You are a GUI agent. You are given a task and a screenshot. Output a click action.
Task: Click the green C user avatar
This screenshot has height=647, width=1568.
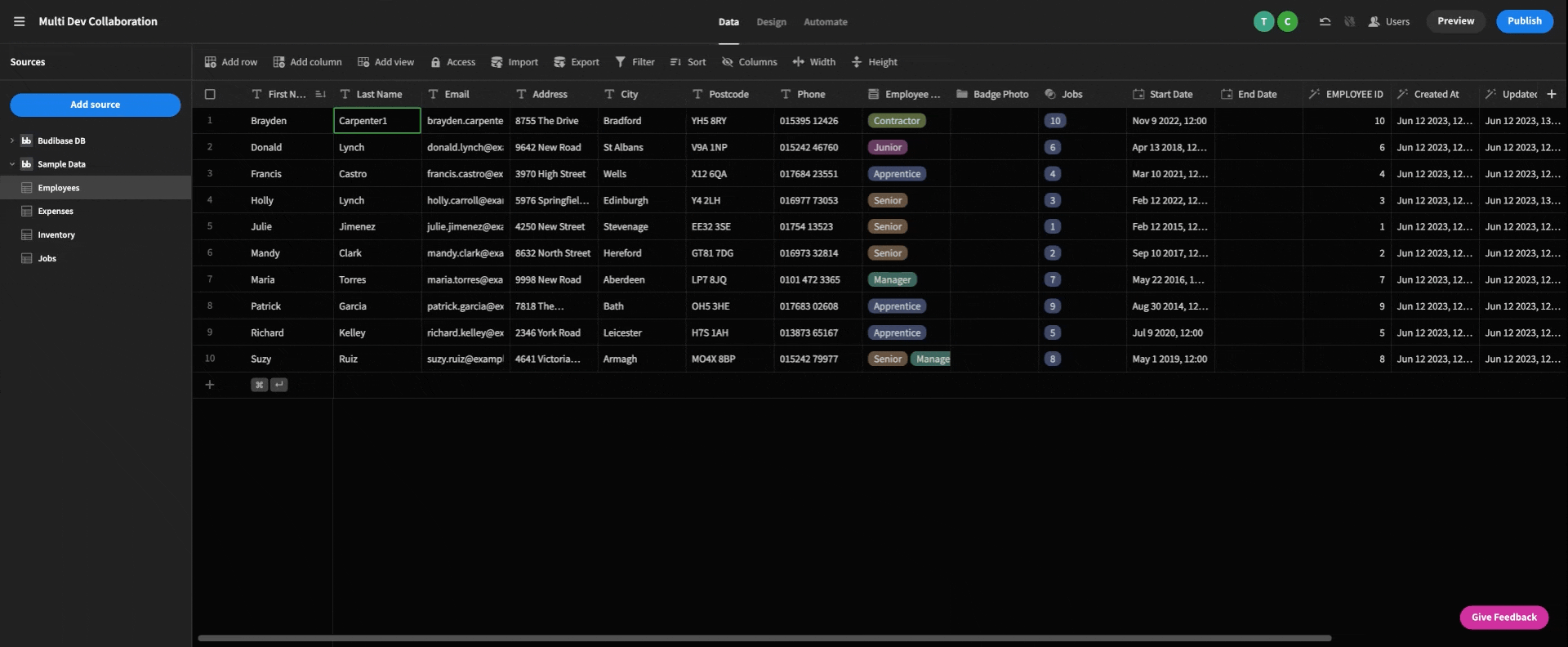pyautogui.click(x=1287, y=21)
